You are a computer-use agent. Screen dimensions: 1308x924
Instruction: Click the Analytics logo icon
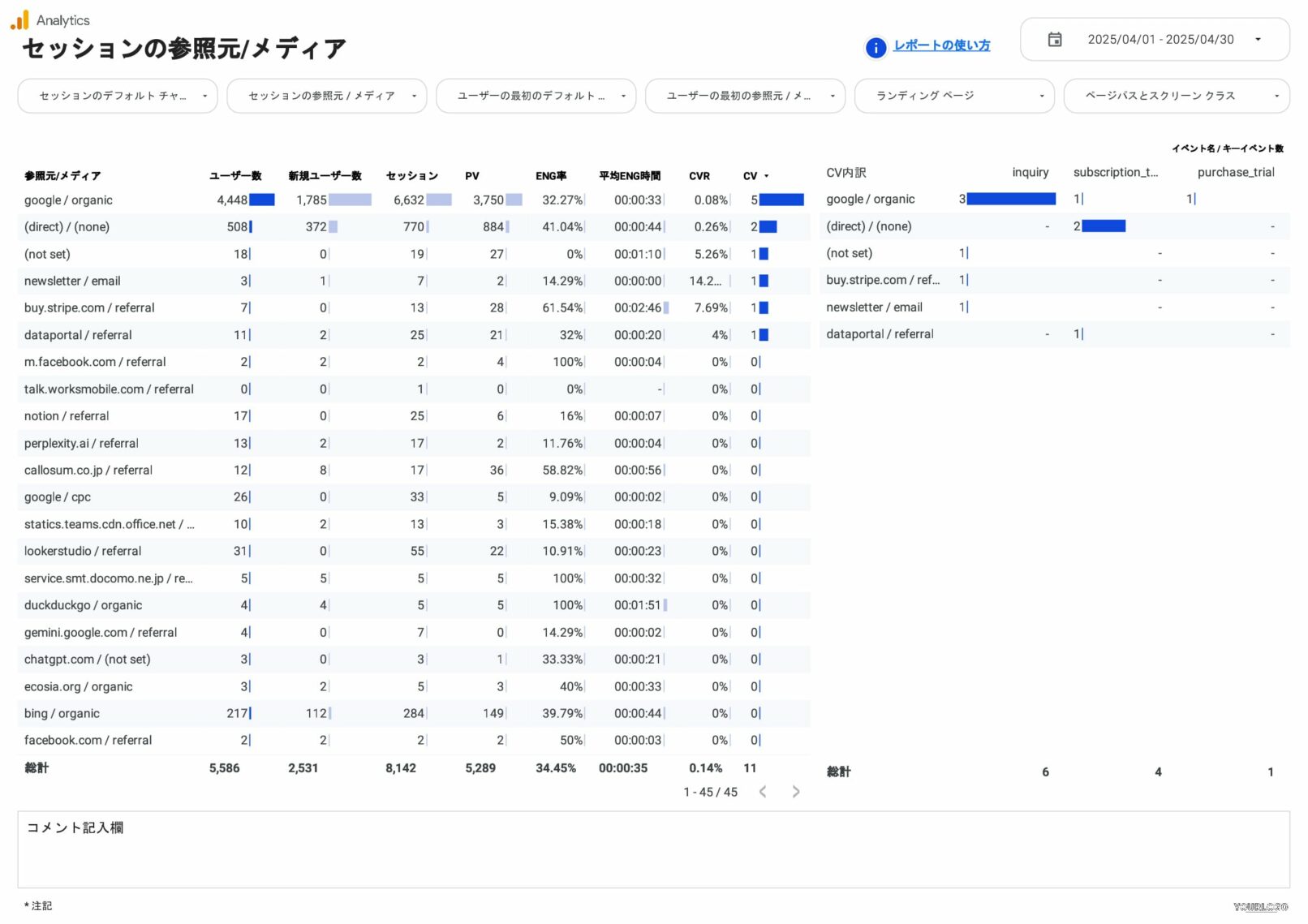tap(19, 19)
